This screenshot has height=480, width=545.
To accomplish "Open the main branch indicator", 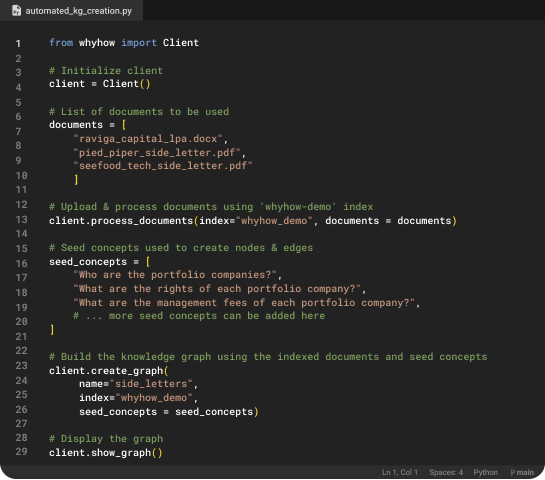I will click(x=522, y=472).
